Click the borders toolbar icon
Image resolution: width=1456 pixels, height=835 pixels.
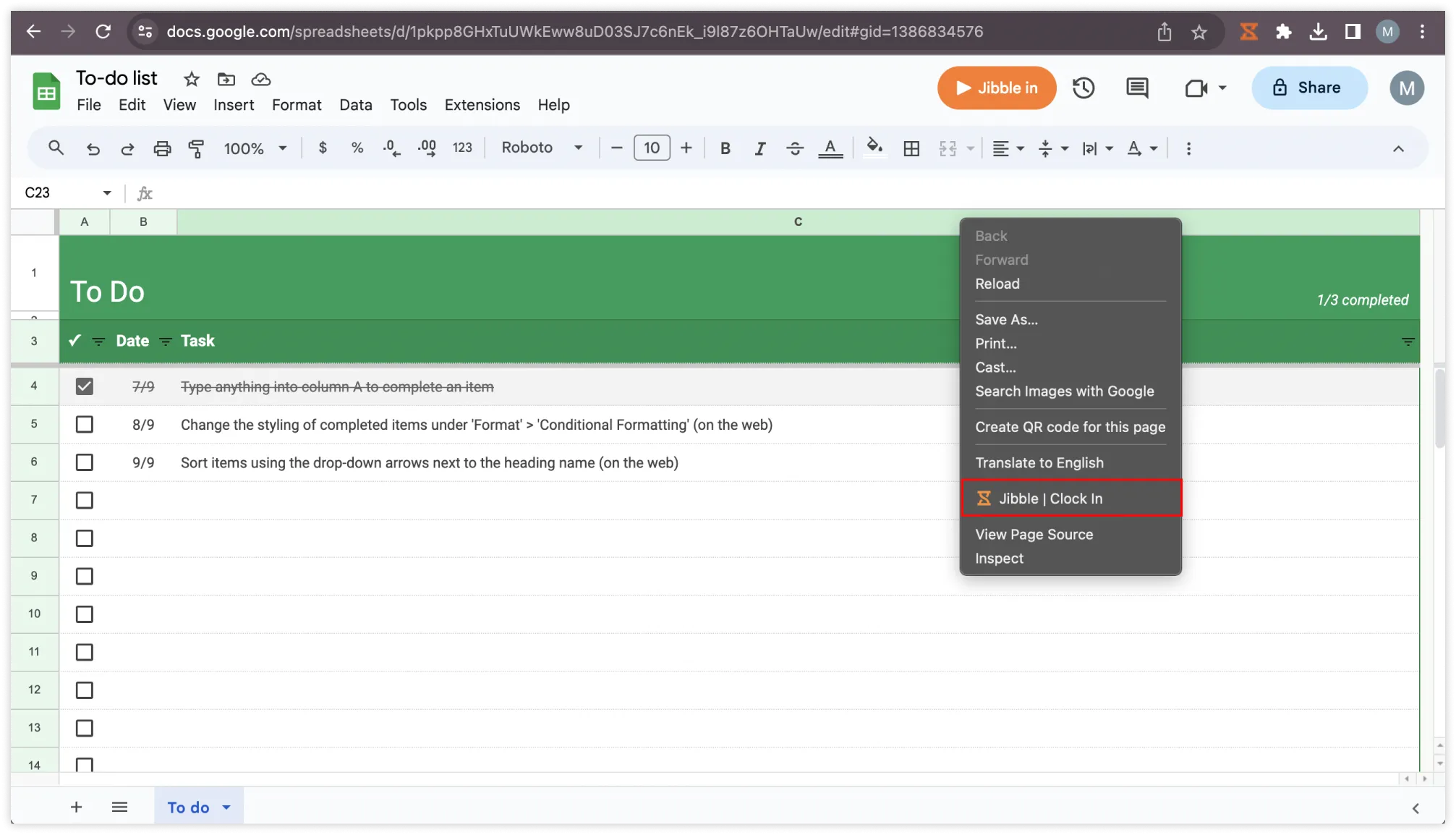[911, 148]
